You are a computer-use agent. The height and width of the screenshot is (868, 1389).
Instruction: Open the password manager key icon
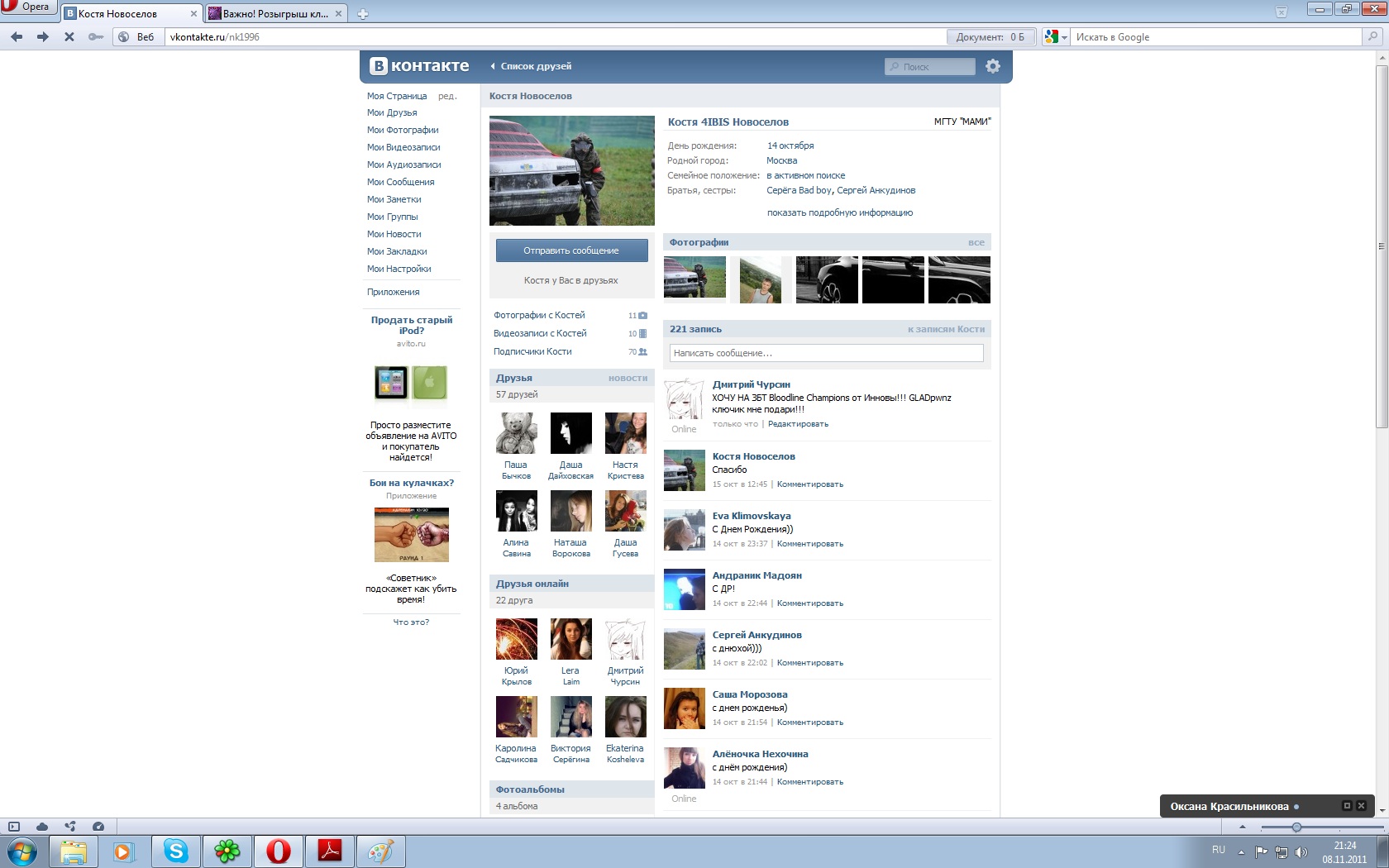[96, 37]
